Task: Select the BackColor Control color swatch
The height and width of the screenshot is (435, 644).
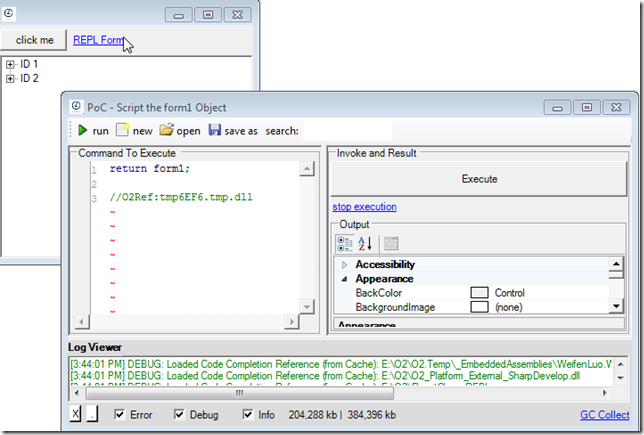Action: click(x=479, y=293)
